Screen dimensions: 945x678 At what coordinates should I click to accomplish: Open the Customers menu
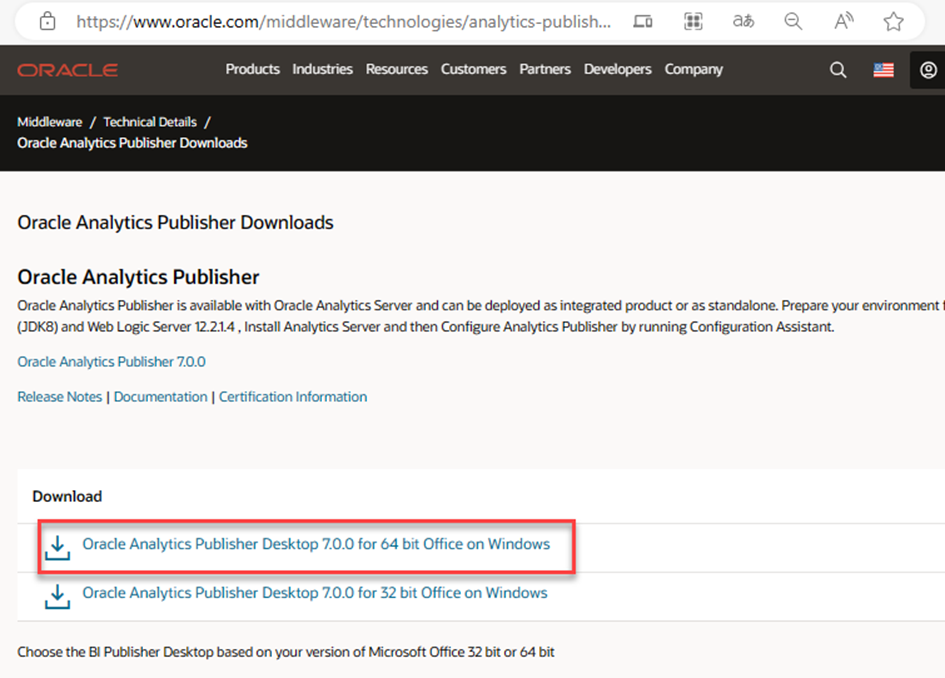[473, 69]
